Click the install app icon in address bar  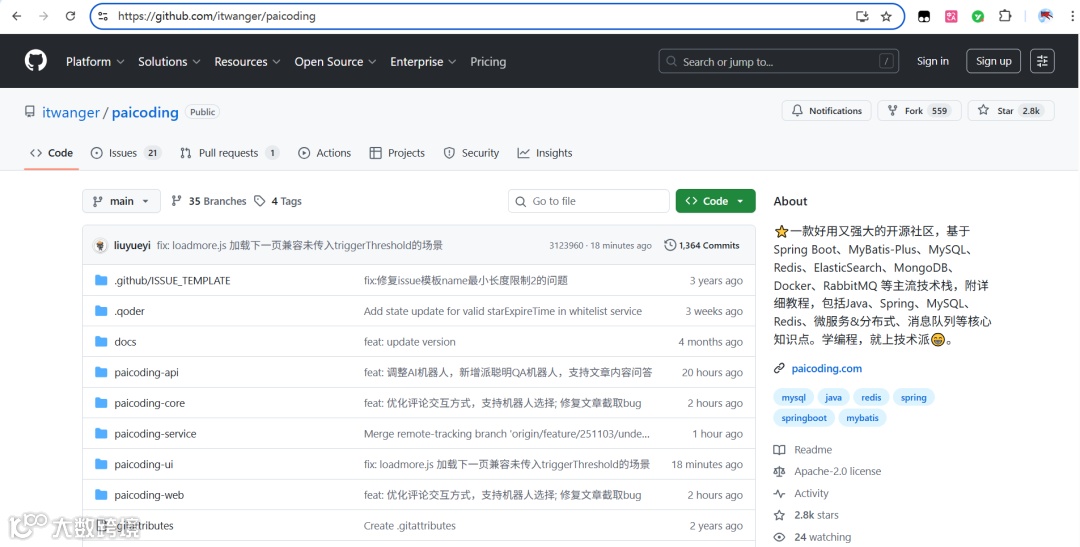862,17
